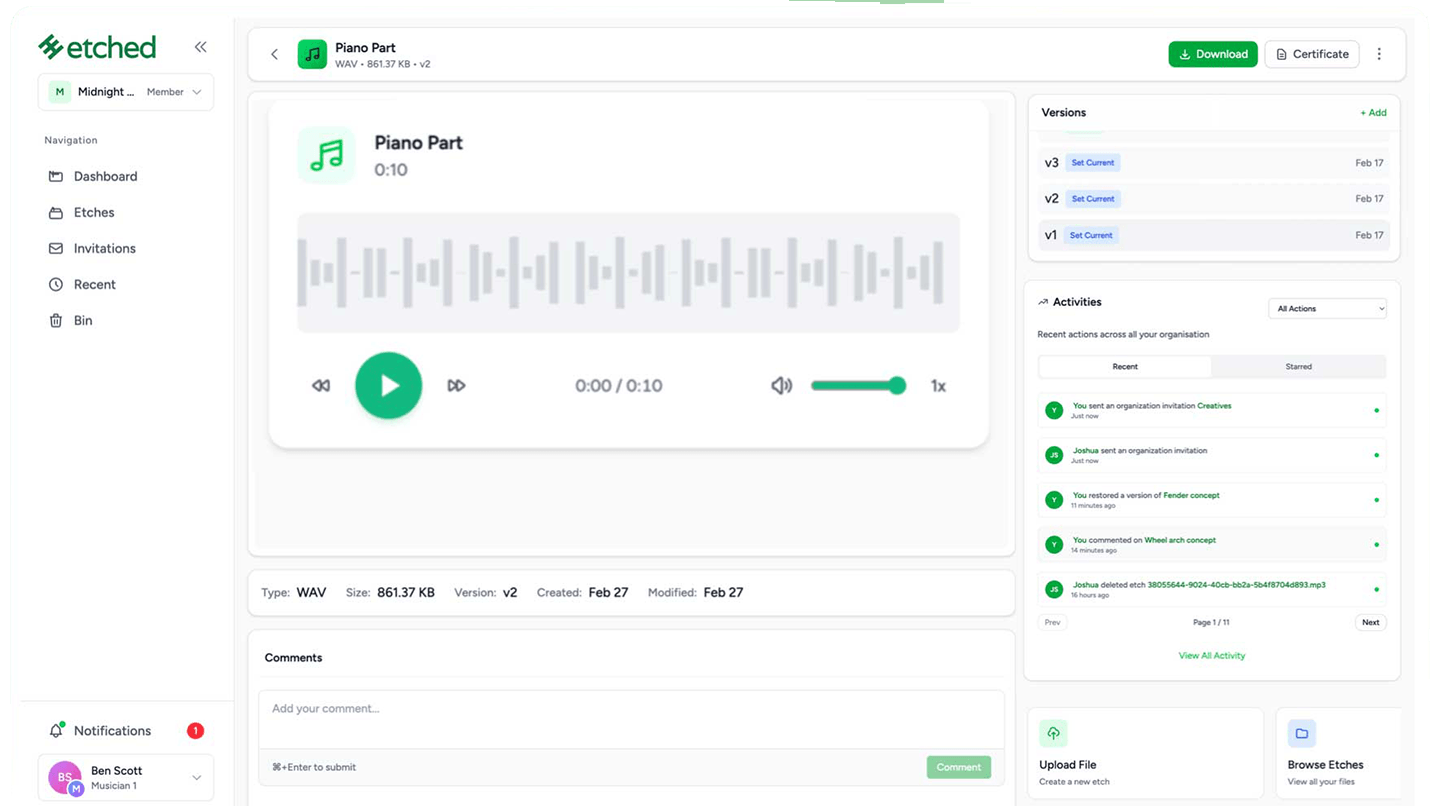Change playback speed from 1x
Screen dimensions: 1440x806
(938, 386)
